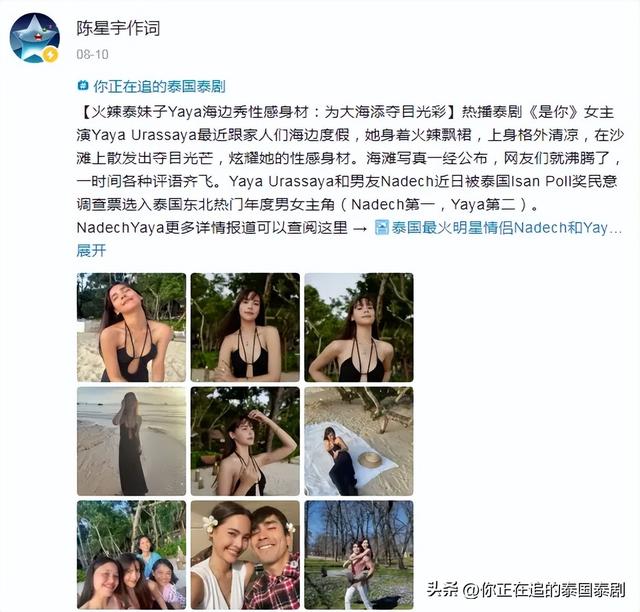Open piggyback photo in the park

(359, 555)
